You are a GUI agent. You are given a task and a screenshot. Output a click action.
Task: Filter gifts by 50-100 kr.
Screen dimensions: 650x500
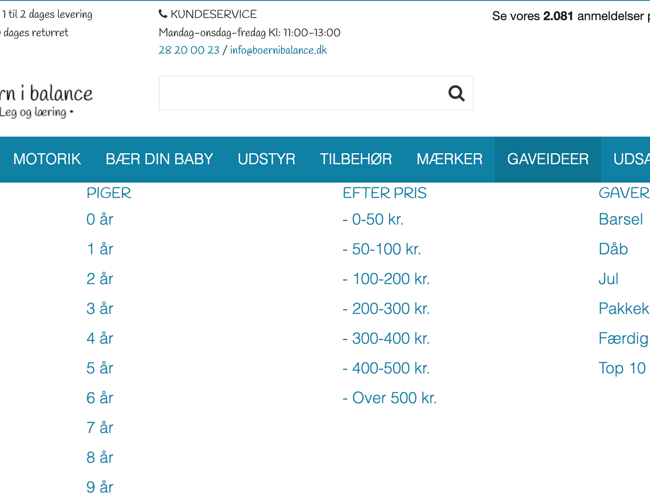pyautogui.click(x=382, y=249)
